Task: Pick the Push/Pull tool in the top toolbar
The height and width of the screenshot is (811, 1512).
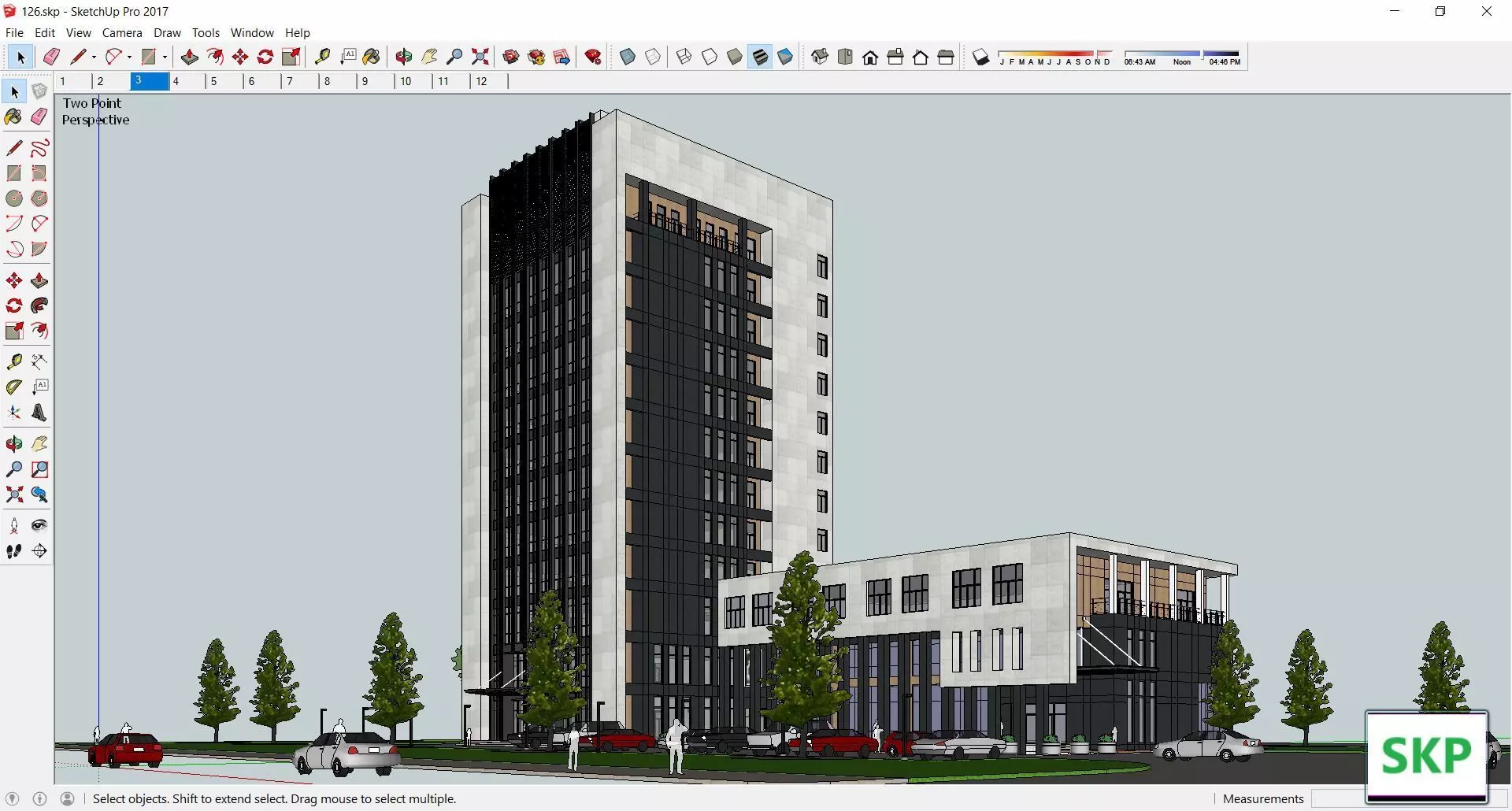Action: pyautogui.click(x=190, y=57)
